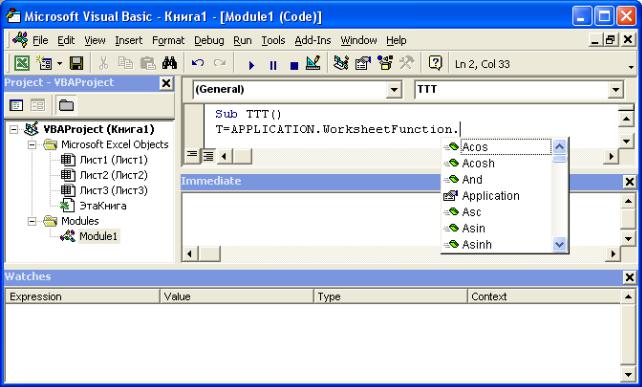The height and width of the screenshot is (387, 642).
Task: Click autocomplete list scroll up arrow
Action: (559, 147)
